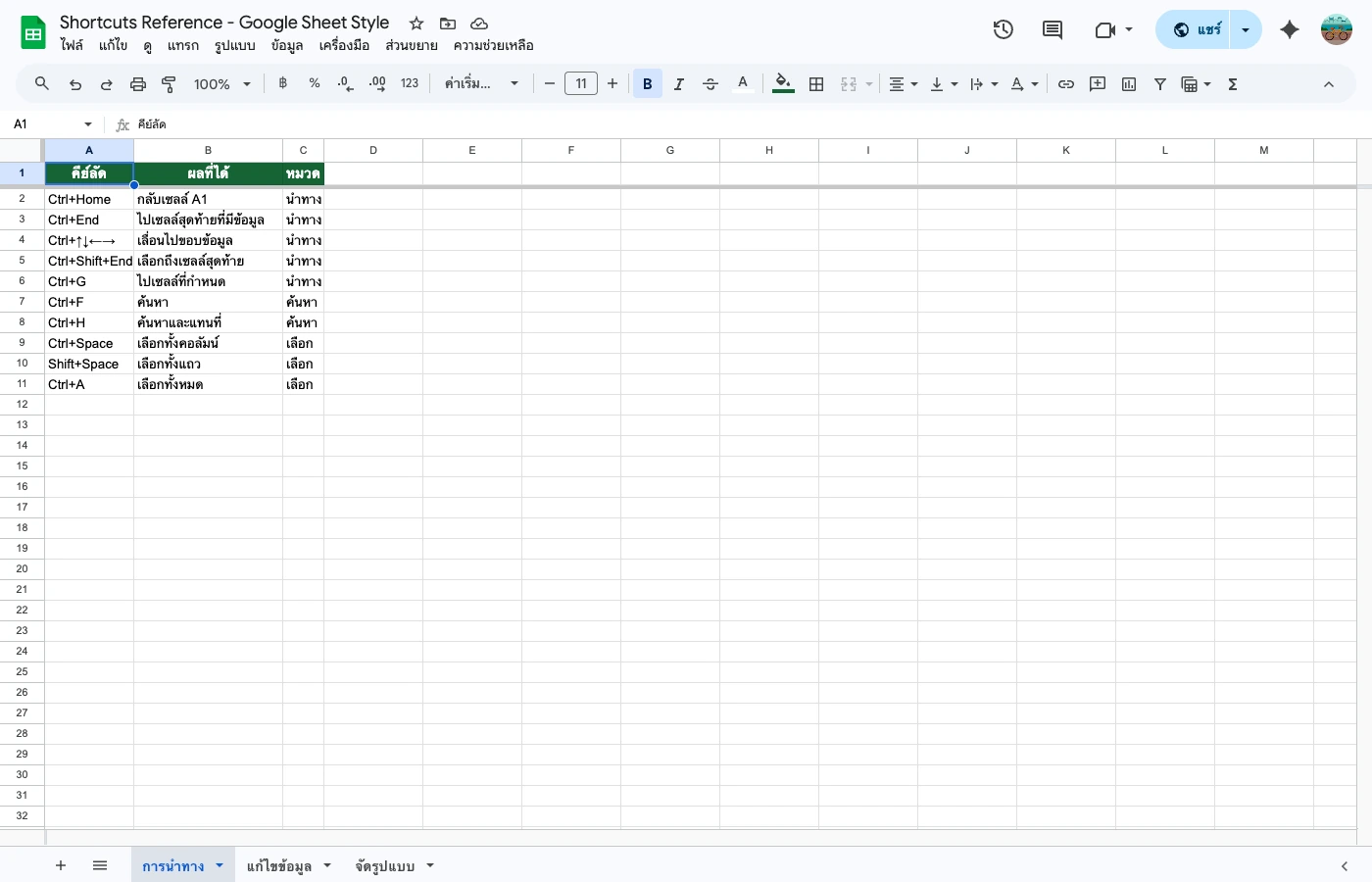Open the fill color picker
The height and width of the screenshot is (882, 1372).
point(782,83)
